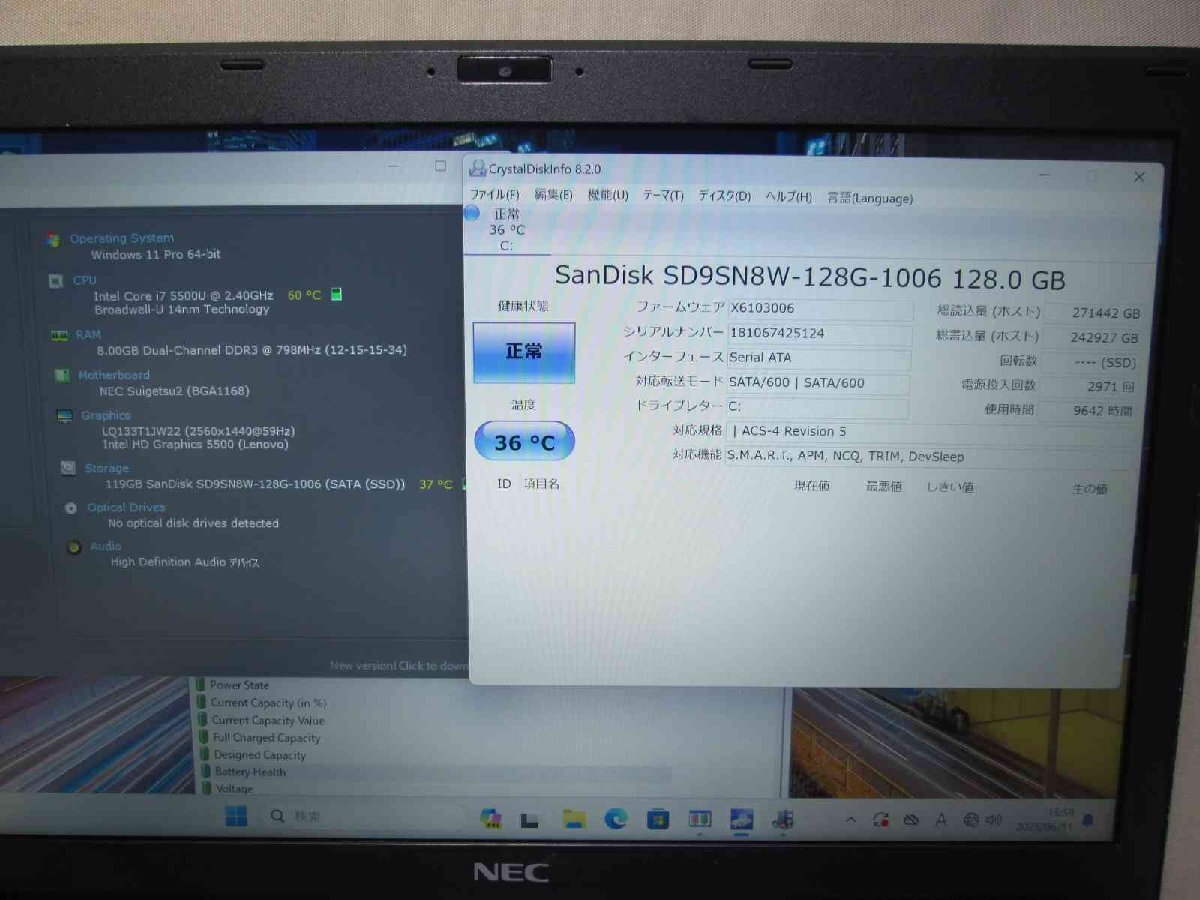Open the 言語(Language) menu in CrystalDiskInfo
This screenshot has height=900, width=1200.
(x=870, y=198)
